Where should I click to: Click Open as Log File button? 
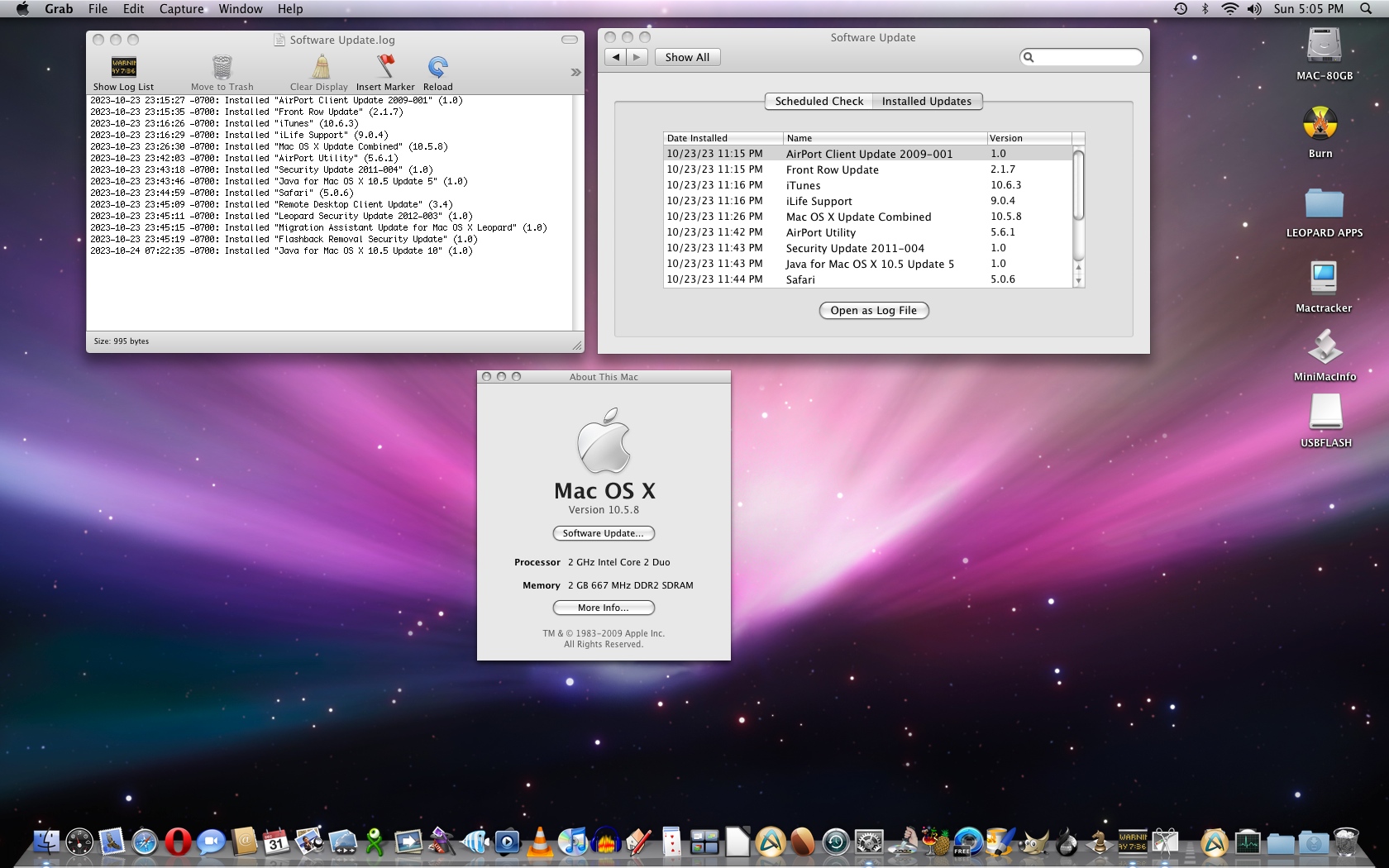[874, 310]
